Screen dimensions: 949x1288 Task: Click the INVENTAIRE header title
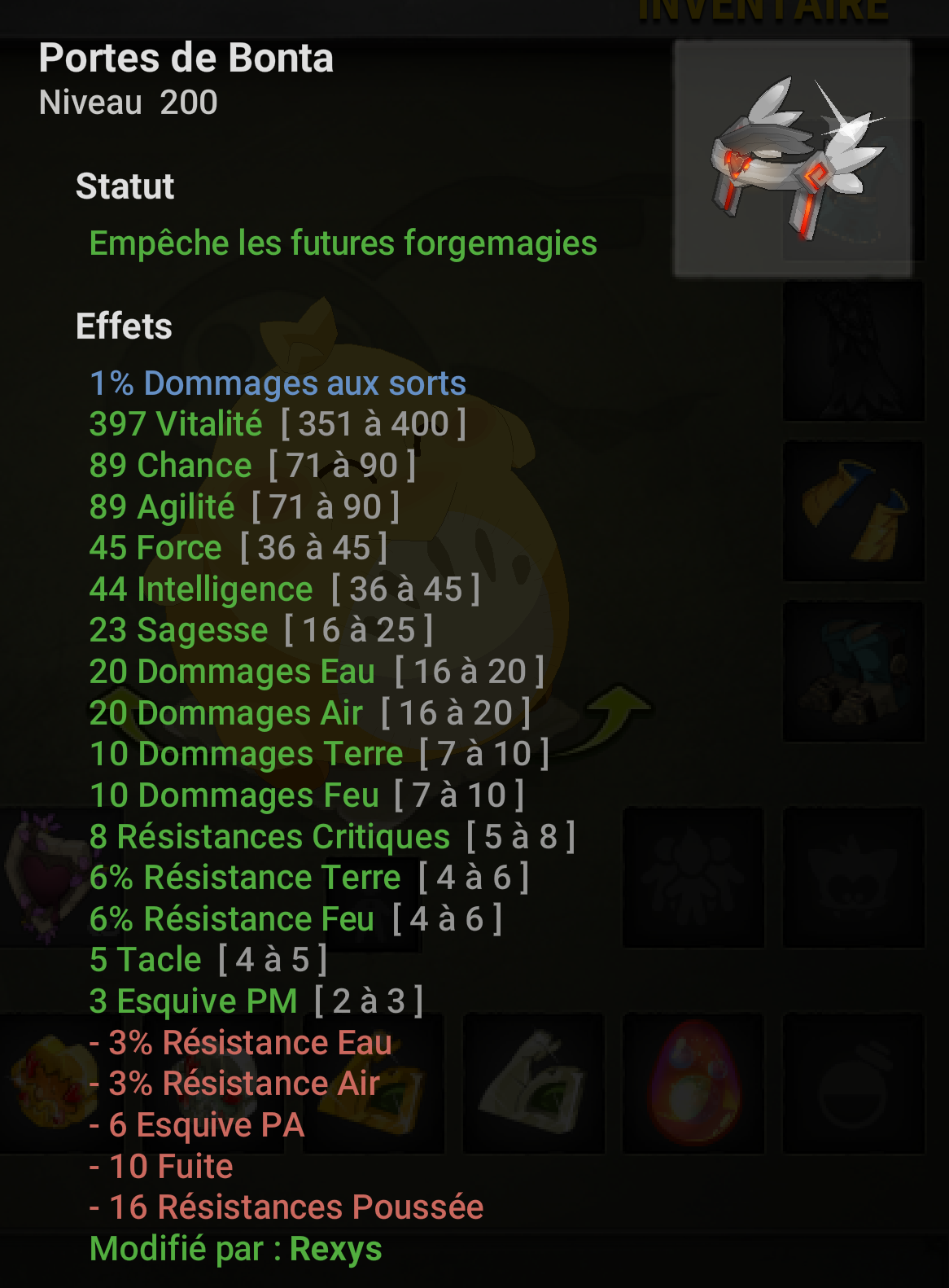[763, 11]
